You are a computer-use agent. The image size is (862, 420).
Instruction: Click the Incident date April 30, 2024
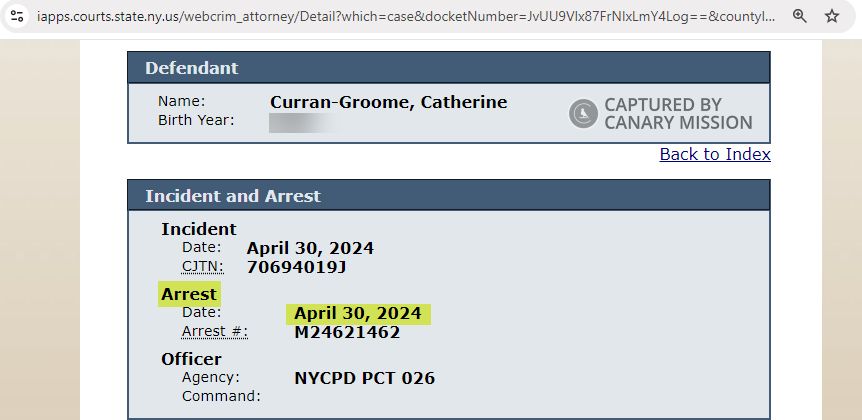310,248
